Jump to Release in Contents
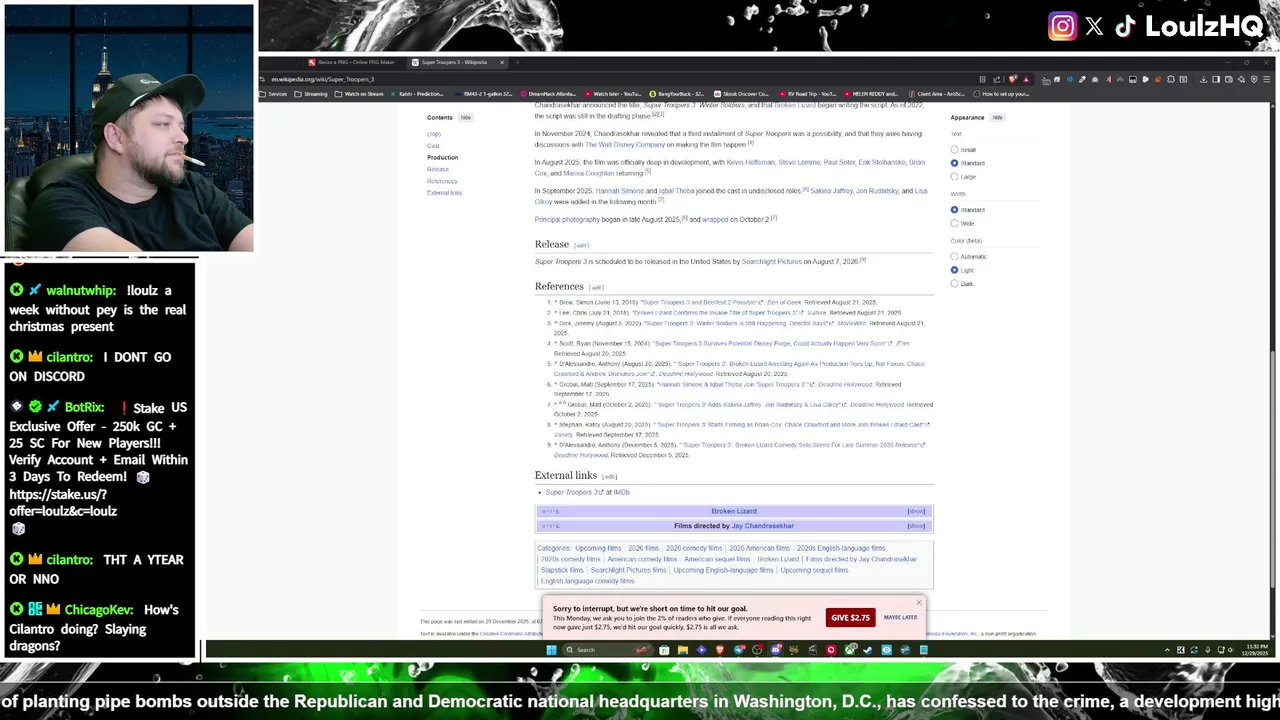Viewport: 1280px width, 720px height. (438, 169)
